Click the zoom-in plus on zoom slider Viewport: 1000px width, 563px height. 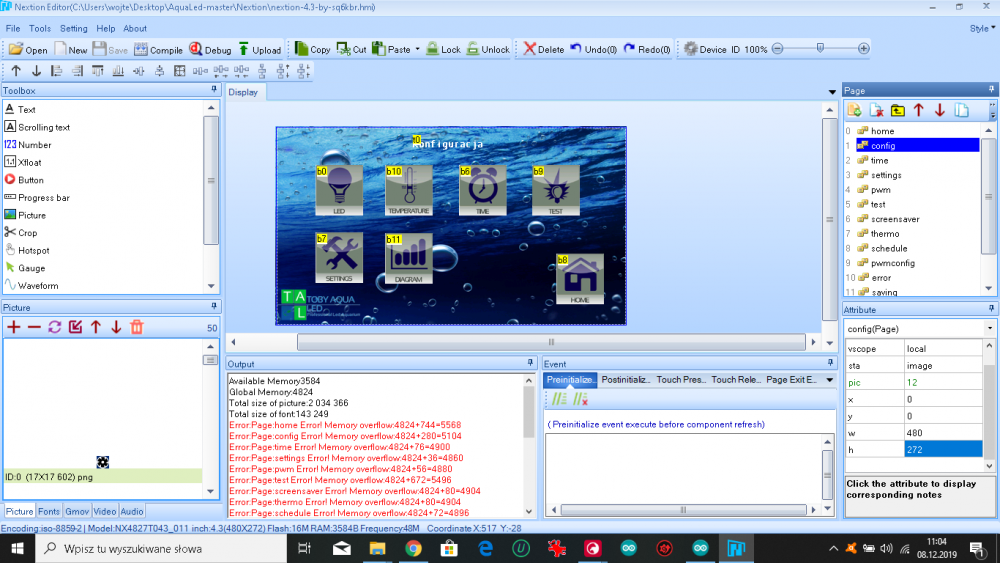click(x=864, y=49)
